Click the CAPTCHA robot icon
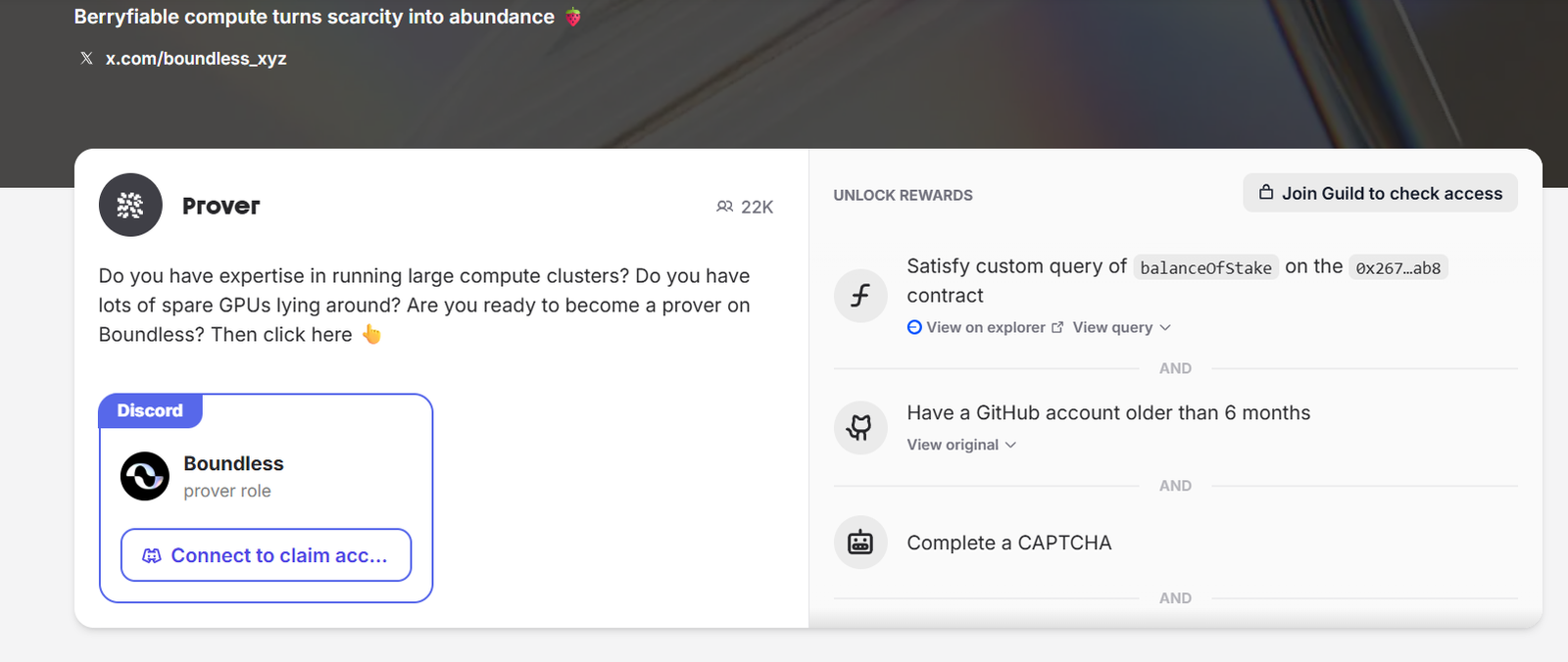Viewport: 1568px width, 662px height. (860, 543)
